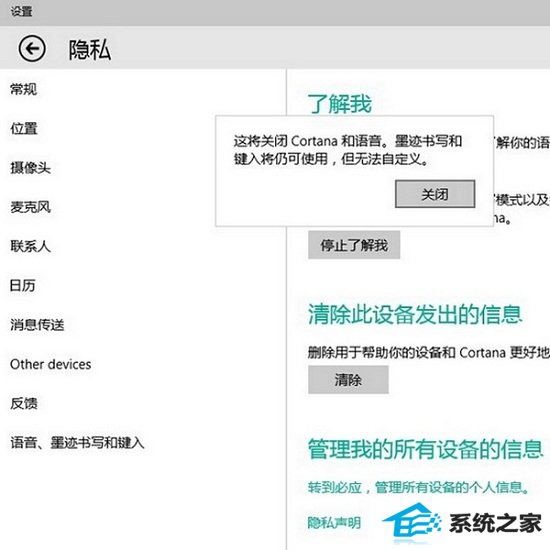Select 联系人 in the left list
550x550 pixels.
pos(30,246)
